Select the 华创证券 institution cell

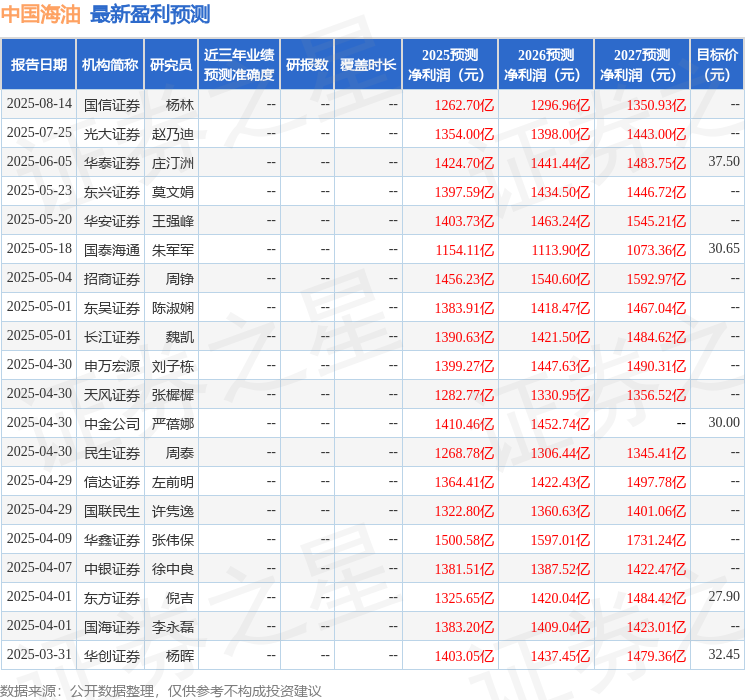pyautogui.click(x=112, y=656)
